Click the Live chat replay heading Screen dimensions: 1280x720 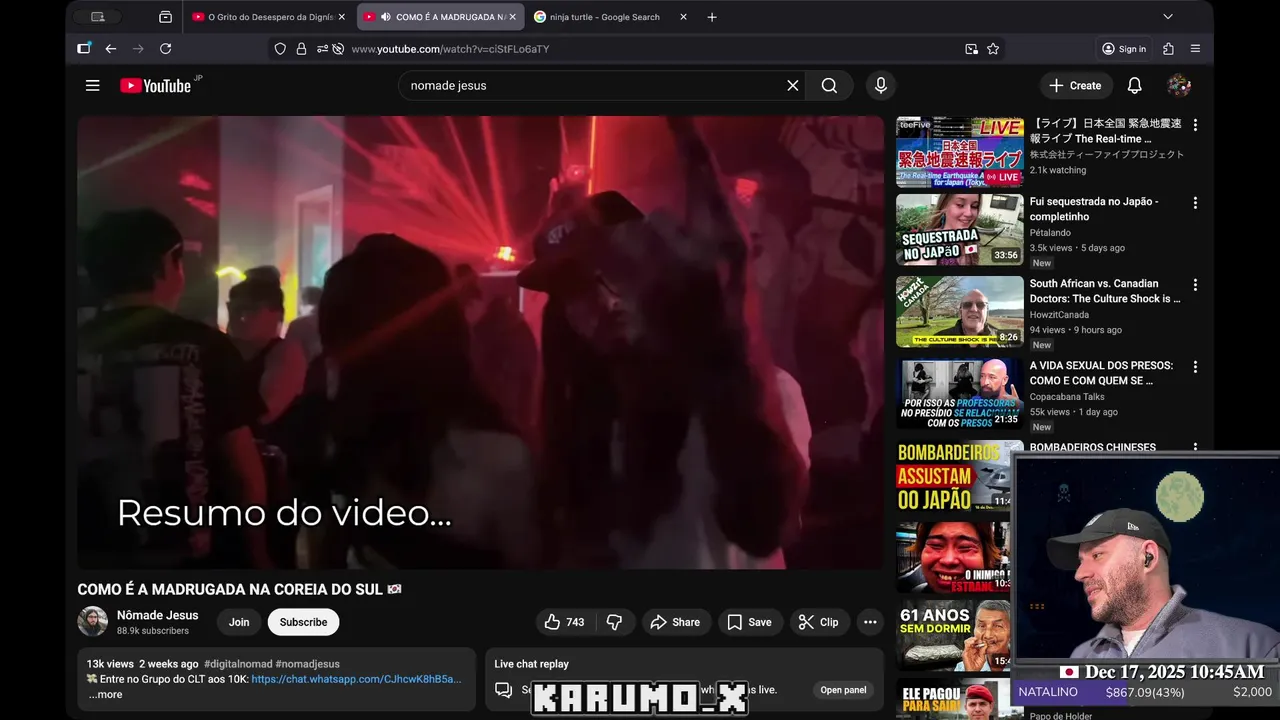tap(531, 664)
